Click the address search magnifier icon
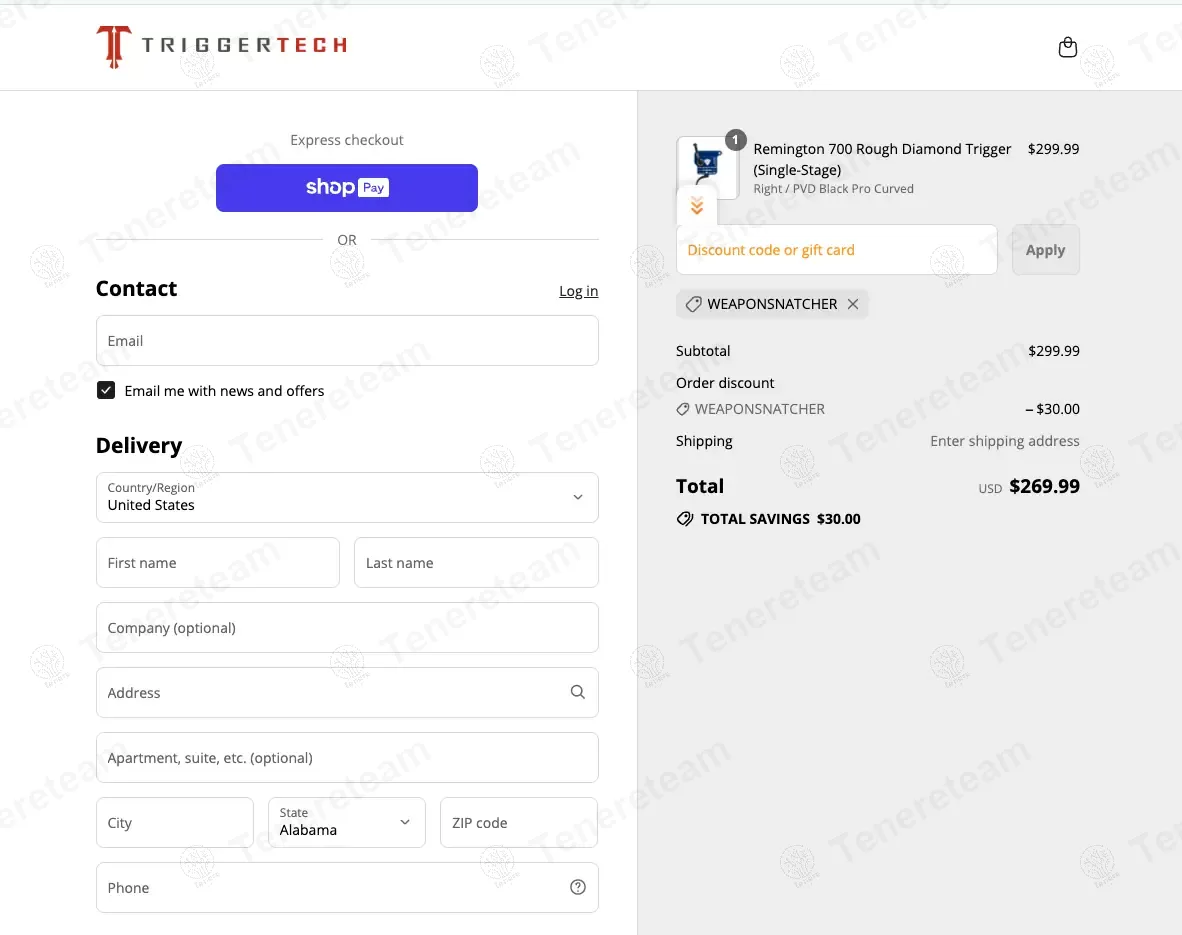Screen dimensions: 1182x935 (x=577, y=692)
